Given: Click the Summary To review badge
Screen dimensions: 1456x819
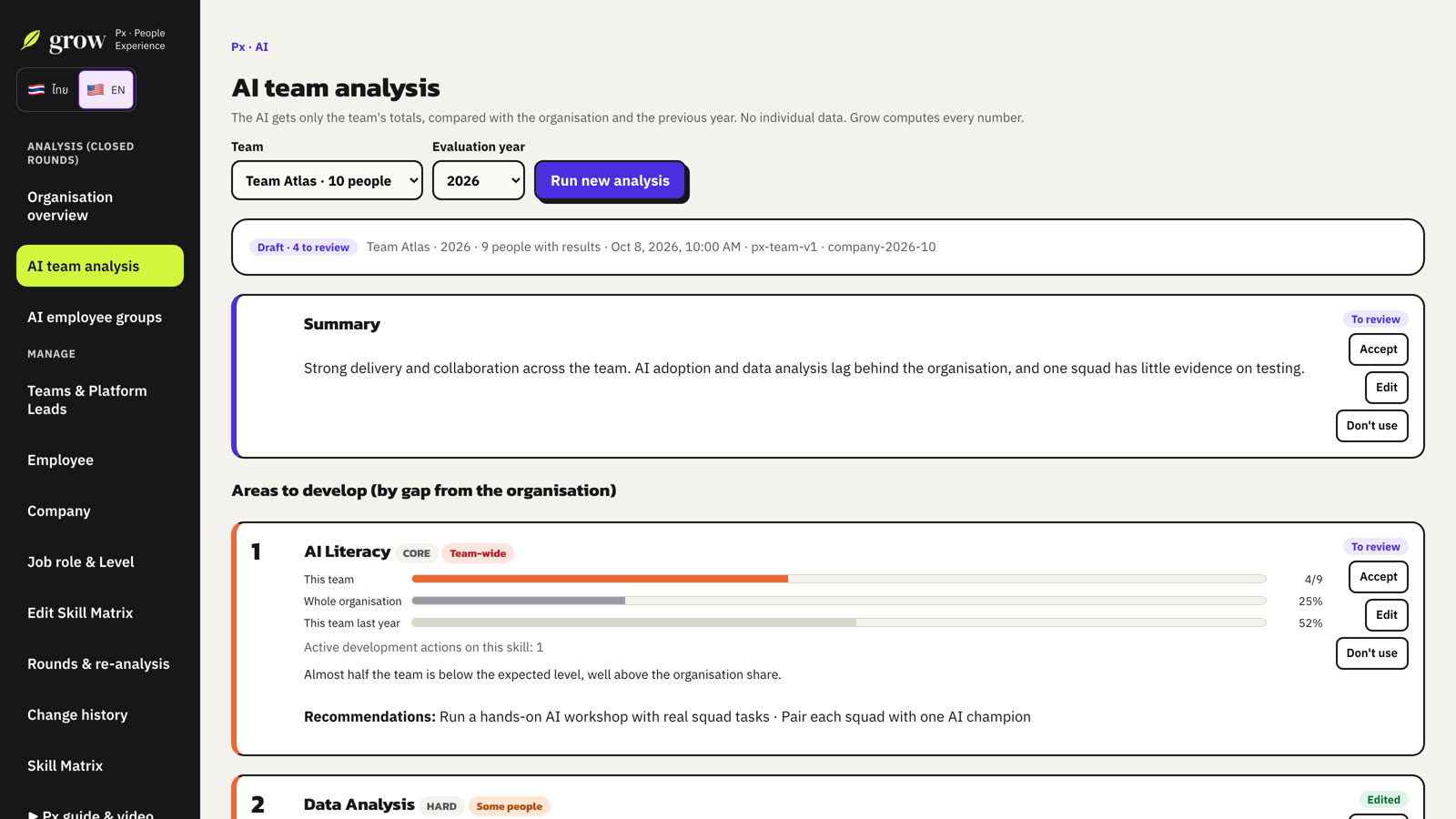Looking at the screenshot, I should coord(1375,319).
